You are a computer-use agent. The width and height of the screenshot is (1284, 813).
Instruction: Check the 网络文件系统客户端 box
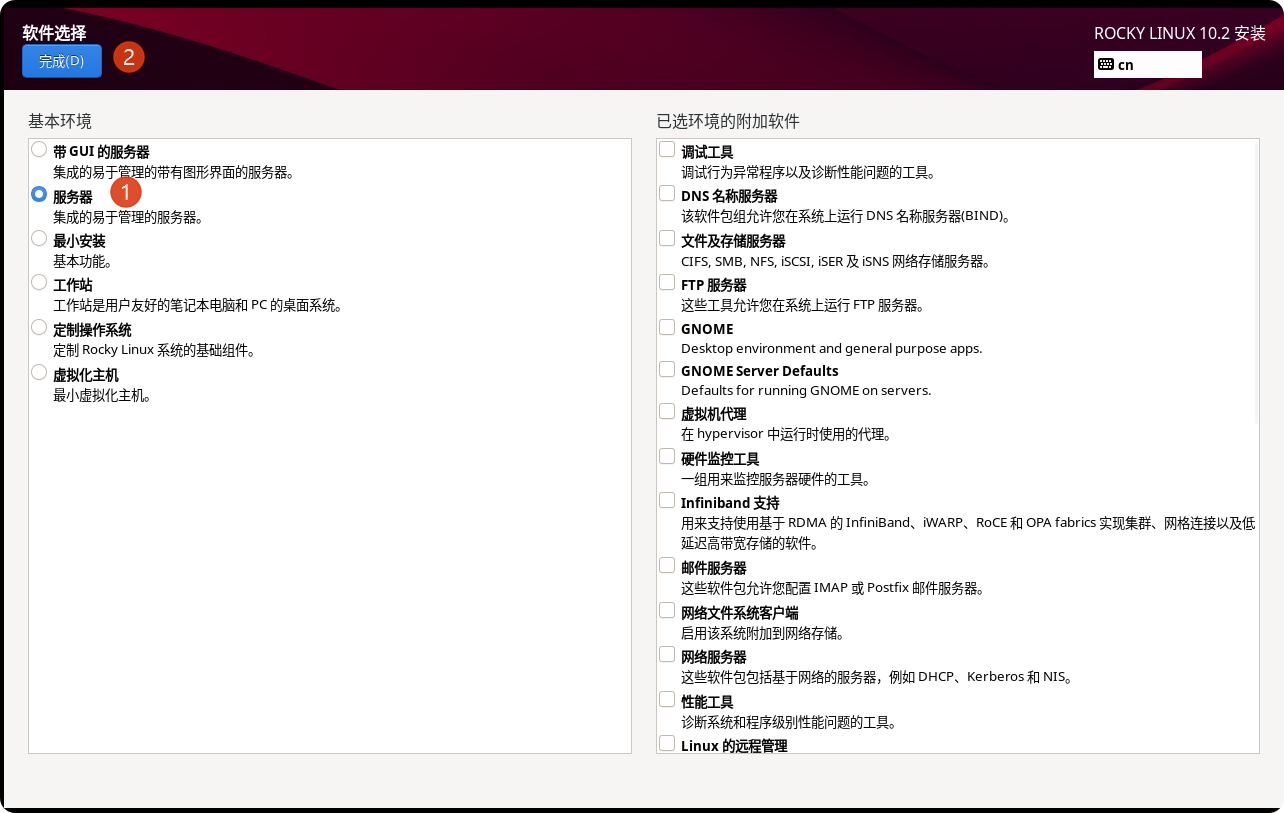(667, 610)
